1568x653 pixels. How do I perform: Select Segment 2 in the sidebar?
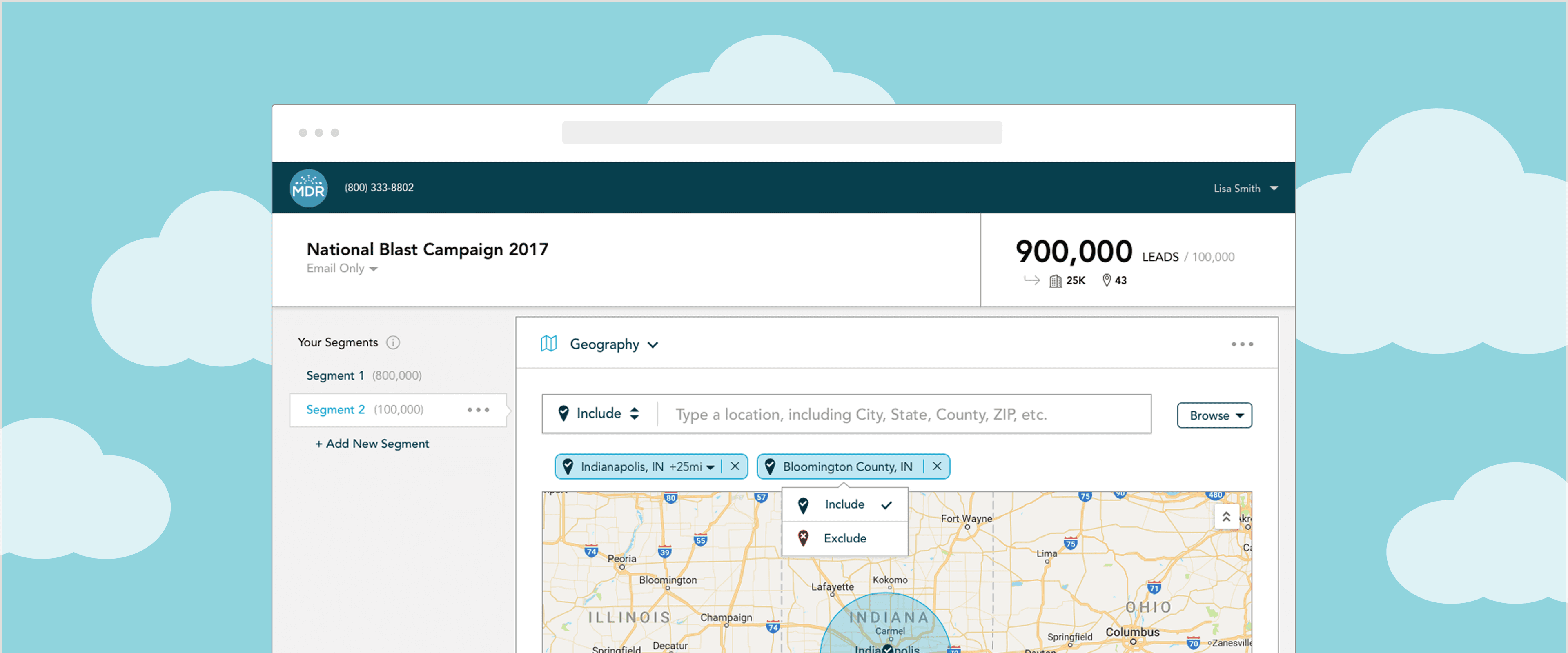(x=398, y=410)
